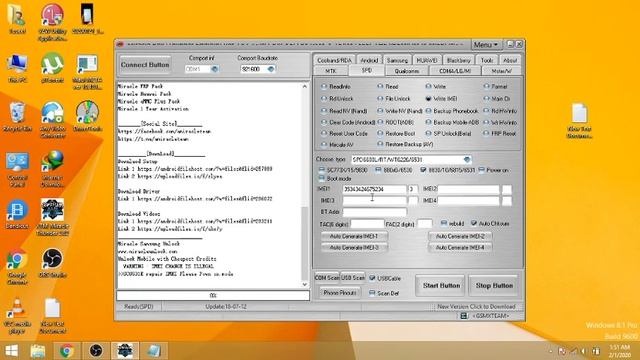Open Chrome from the taskbar
The width and height of the screenshot is (640, 360).
point(67,351)
